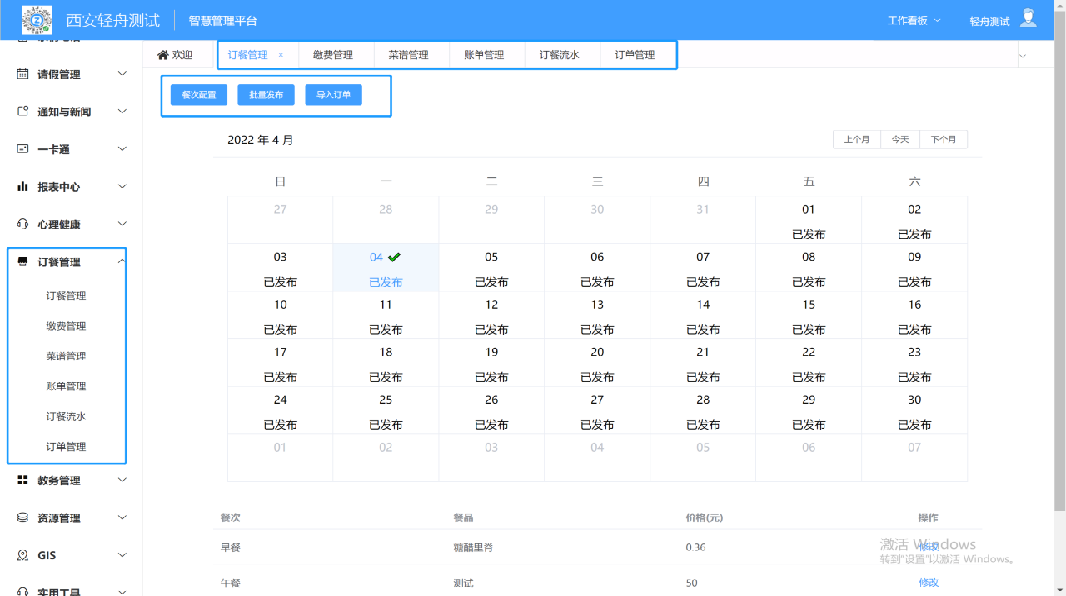Select calendar day 24
1066x596 pixels.
click(280, 410)
